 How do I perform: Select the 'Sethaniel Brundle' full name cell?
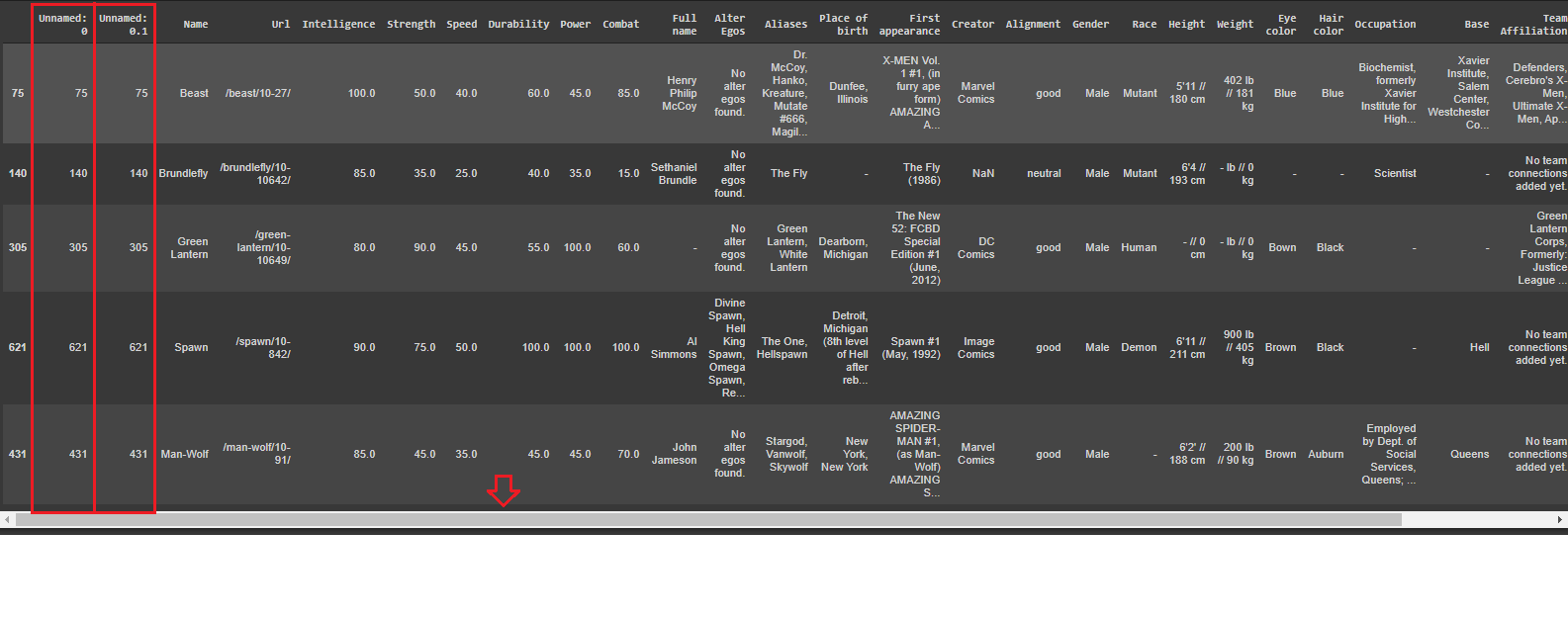click(674, 173)
